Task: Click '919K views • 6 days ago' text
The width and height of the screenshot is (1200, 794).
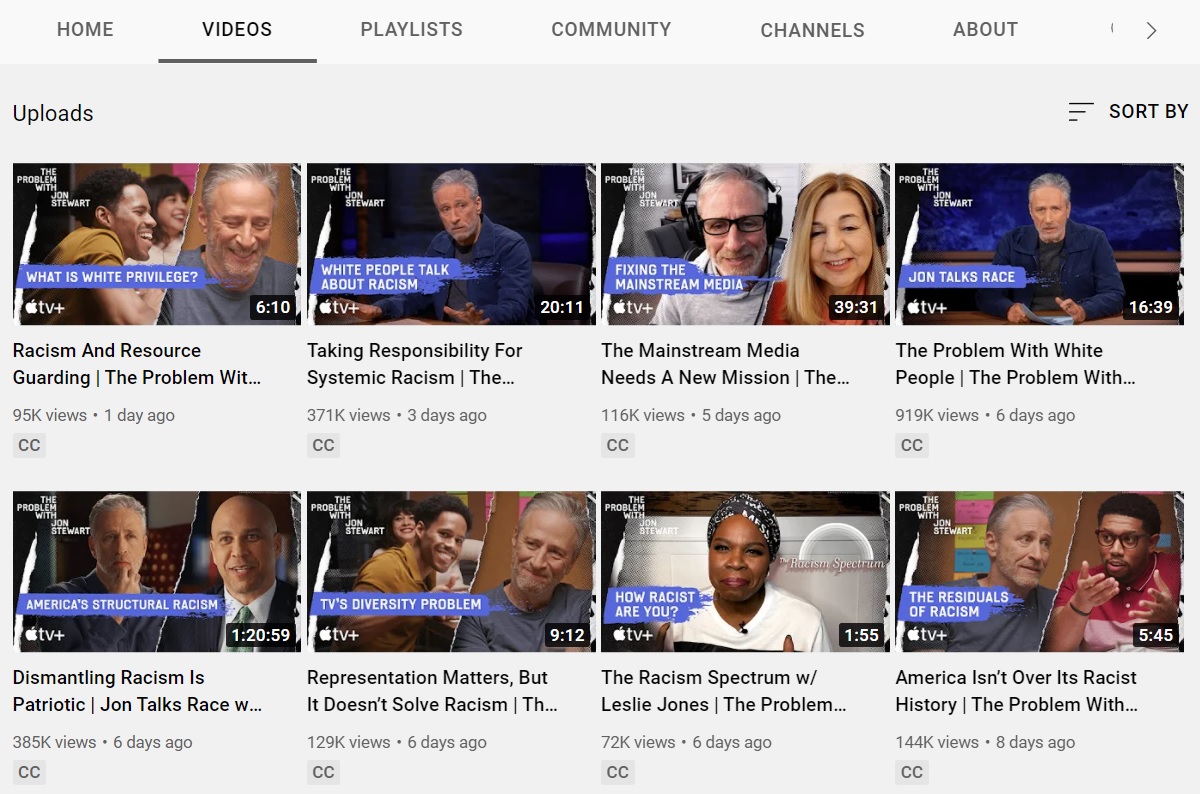Action: click(x=985, y=415)
